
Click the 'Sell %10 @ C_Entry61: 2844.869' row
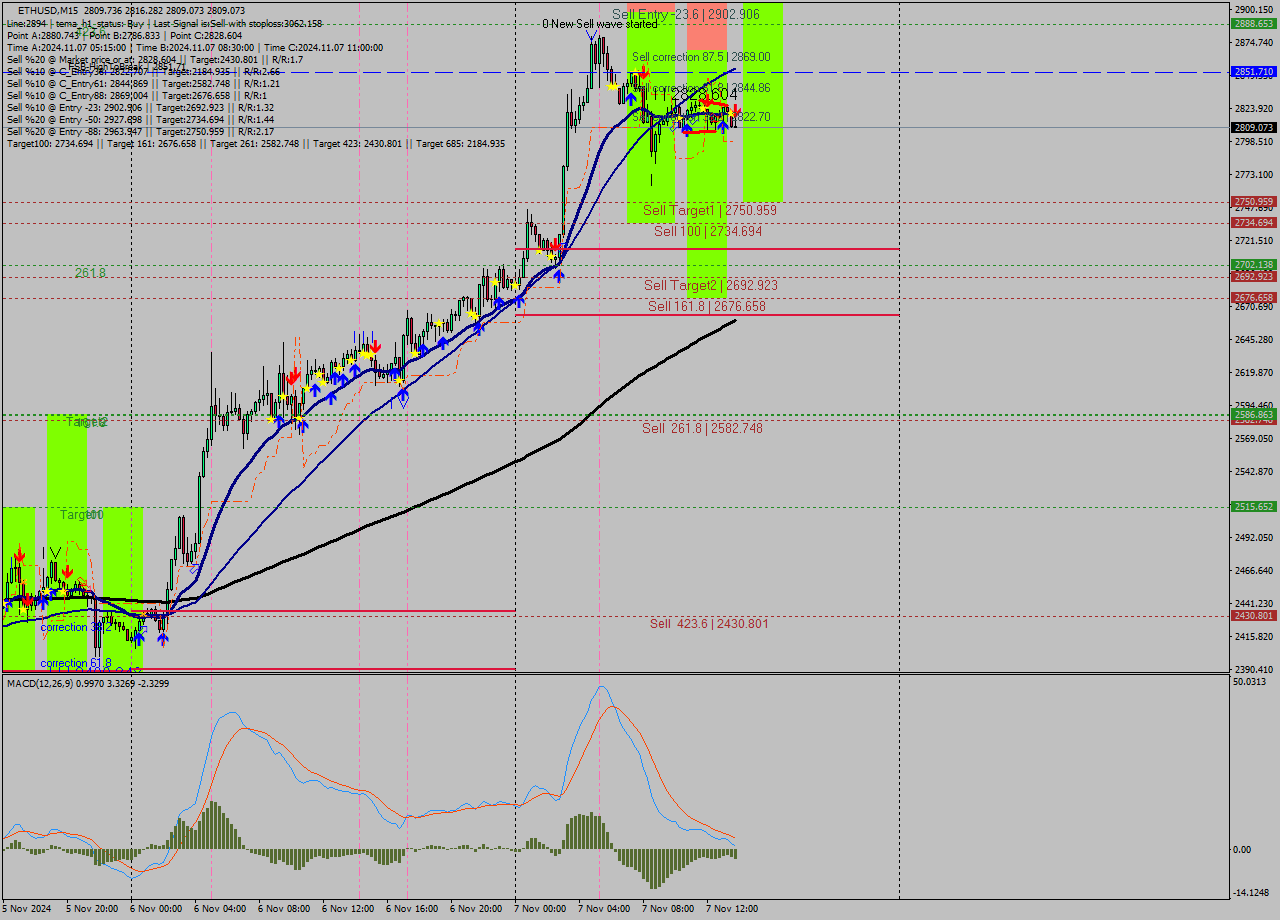[x=143, y=83]
